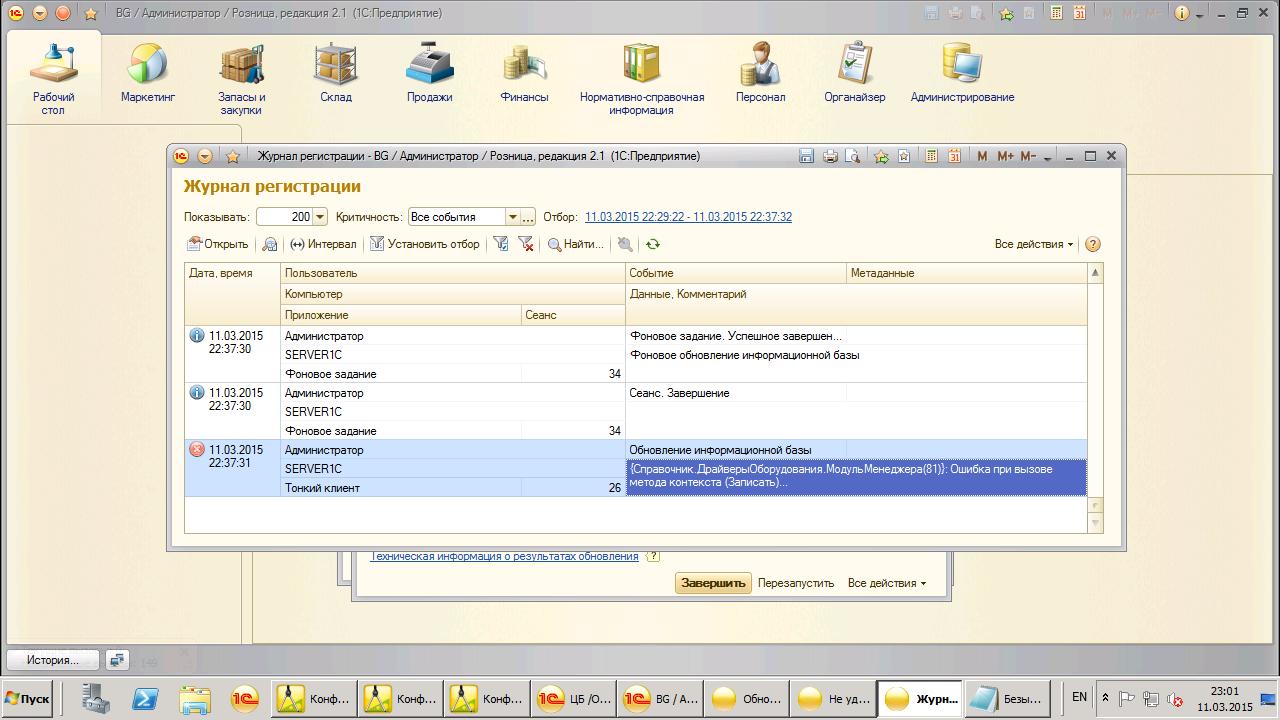Click the Найти search button
The image size is (1280, 720).
(576, 244)
